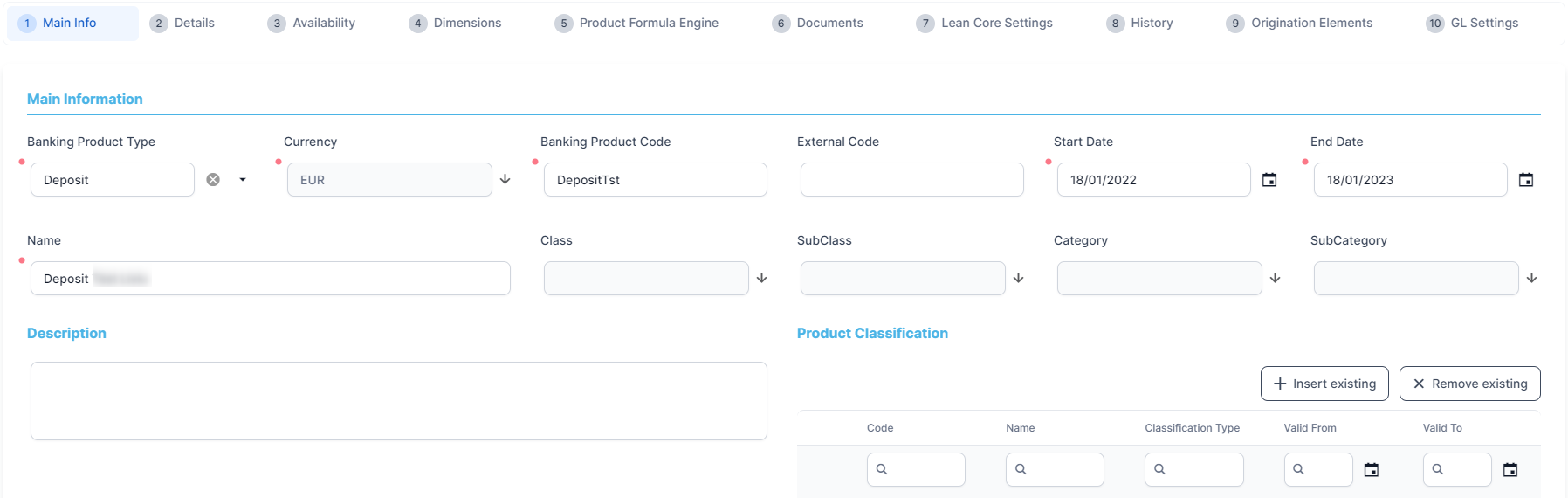Open the End Date calendar picker
The height and width of the screenshot is (498, 1568).
tap(1526, 180)
